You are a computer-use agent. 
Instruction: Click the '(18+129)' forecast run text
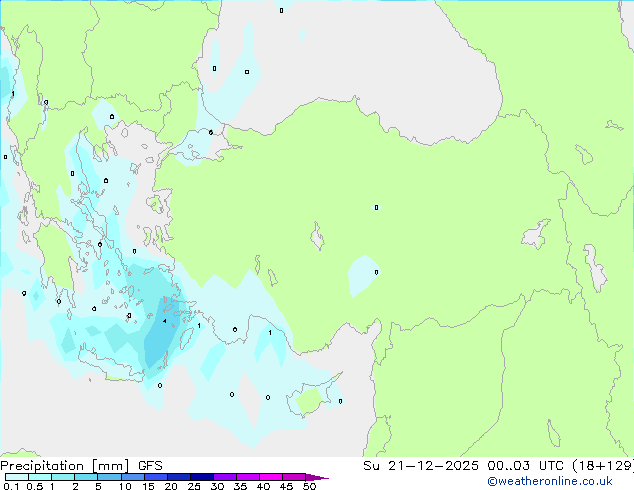tap(603, 466)
